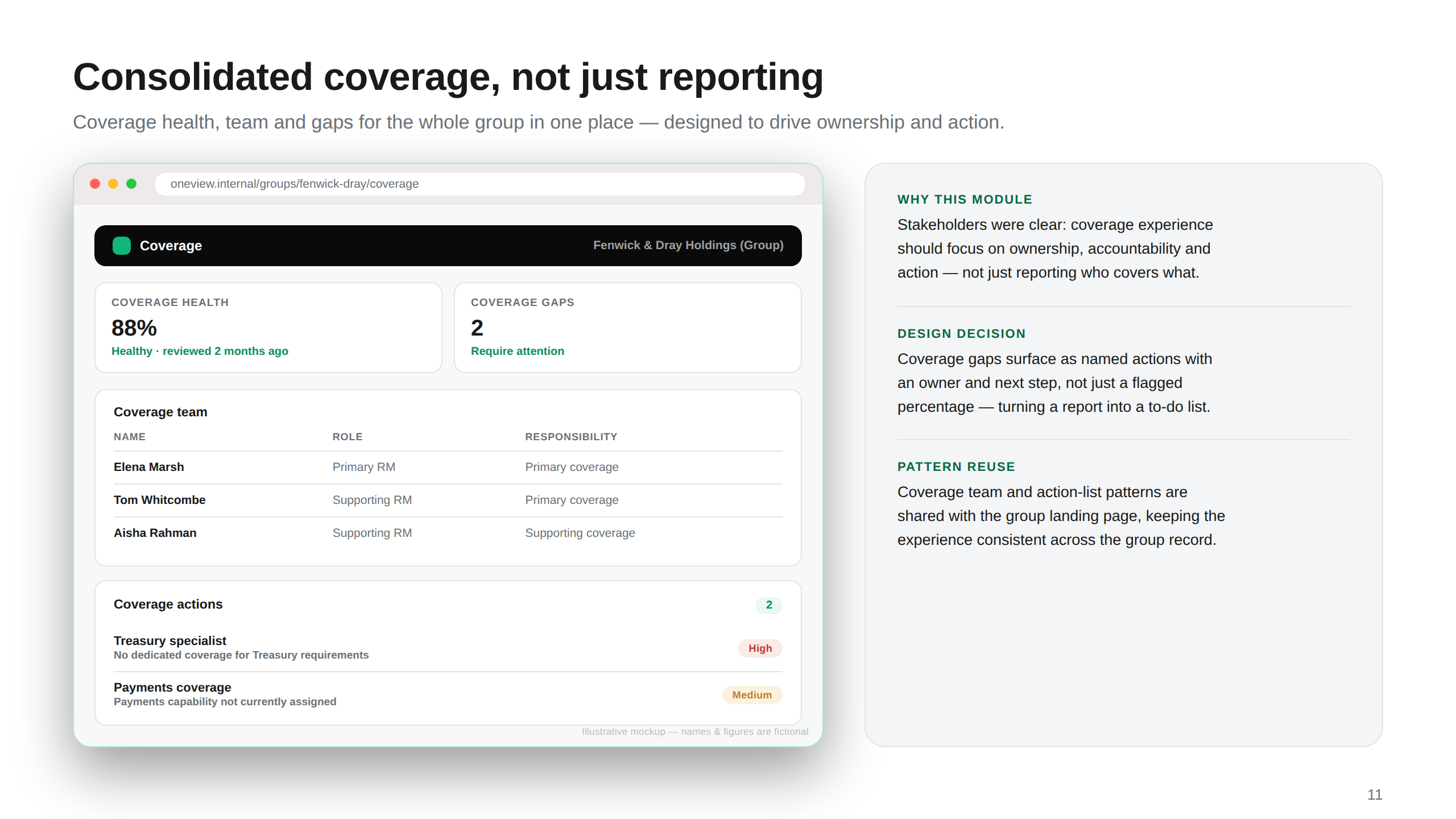Click the oneview.internal URL address bar
Viewport: 1456px width, 819px height.
click(479, 184)
